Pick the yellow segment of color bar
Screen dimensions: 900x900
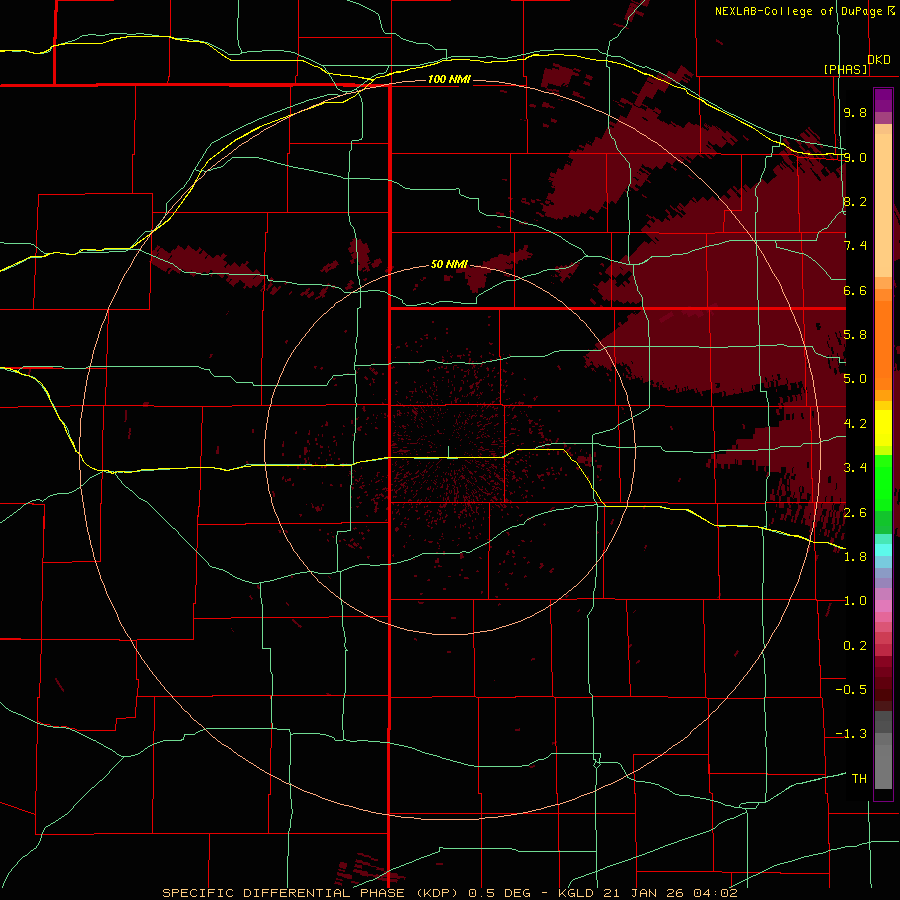tap(883, 428)
